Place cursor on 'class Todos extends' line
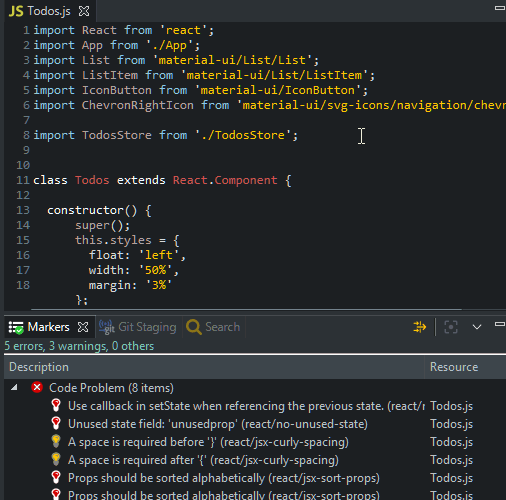 pos(162,180)
